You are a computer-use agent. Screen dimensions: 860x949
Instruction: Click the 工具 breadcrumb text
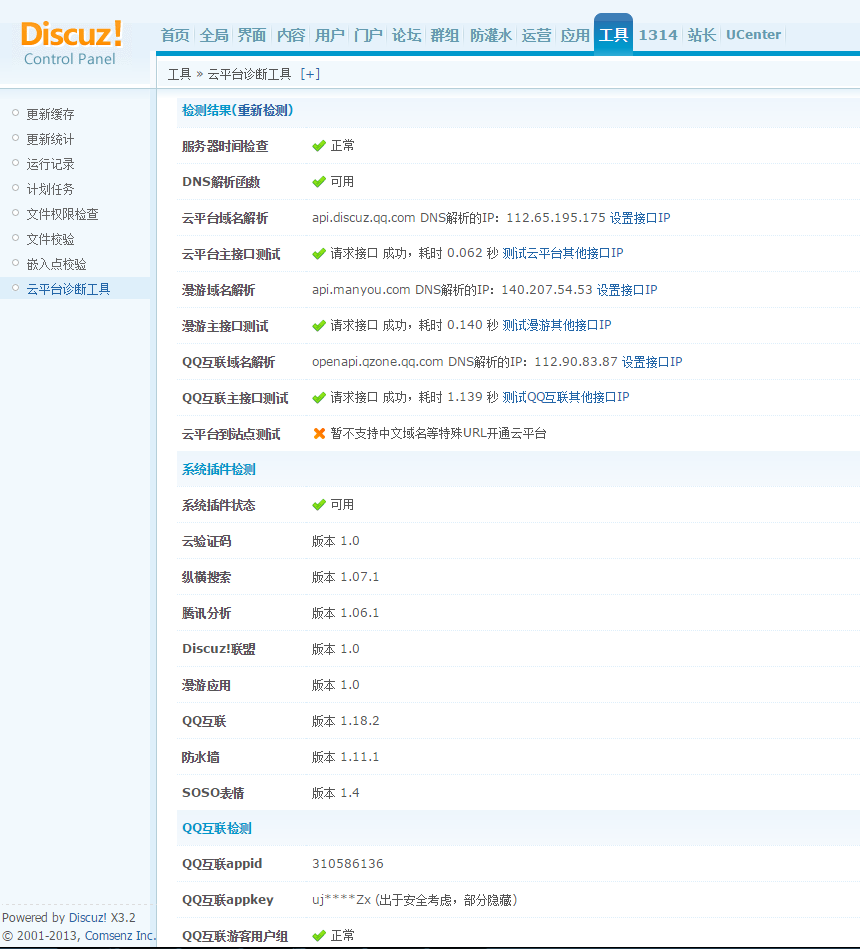pyautogui.click(x=179, y=74)
